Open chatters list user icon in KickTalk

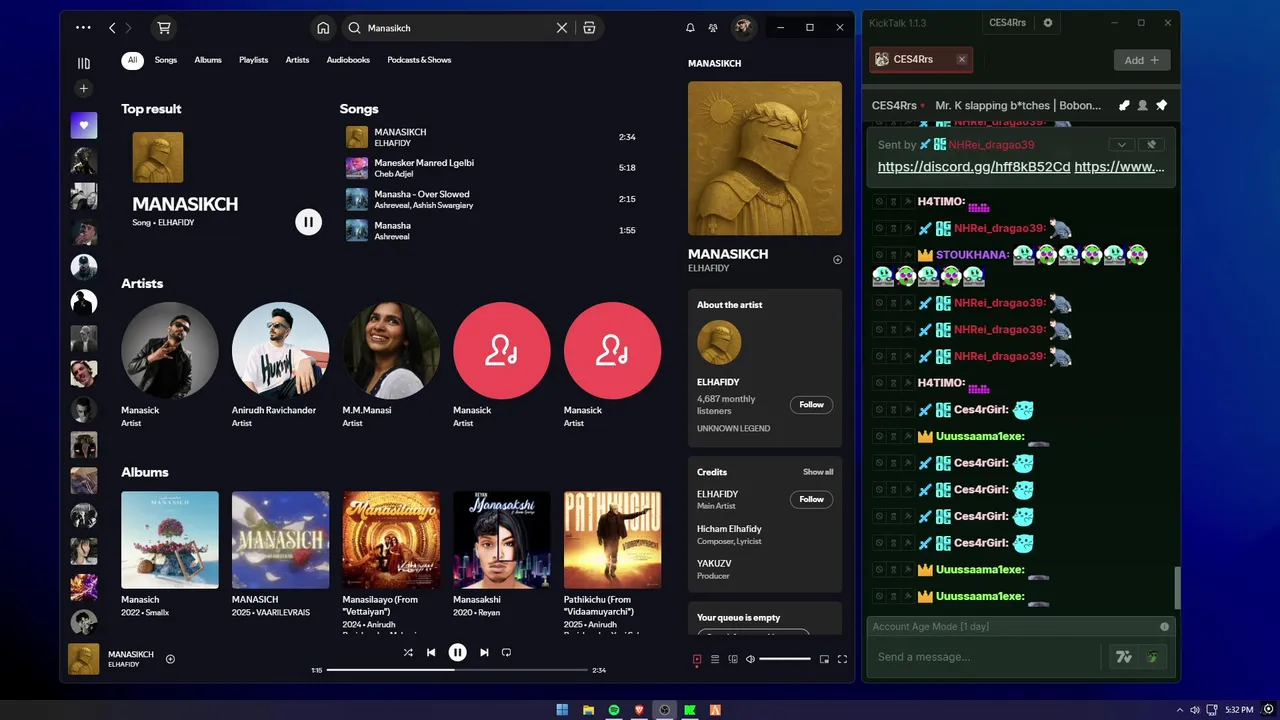1143,105
